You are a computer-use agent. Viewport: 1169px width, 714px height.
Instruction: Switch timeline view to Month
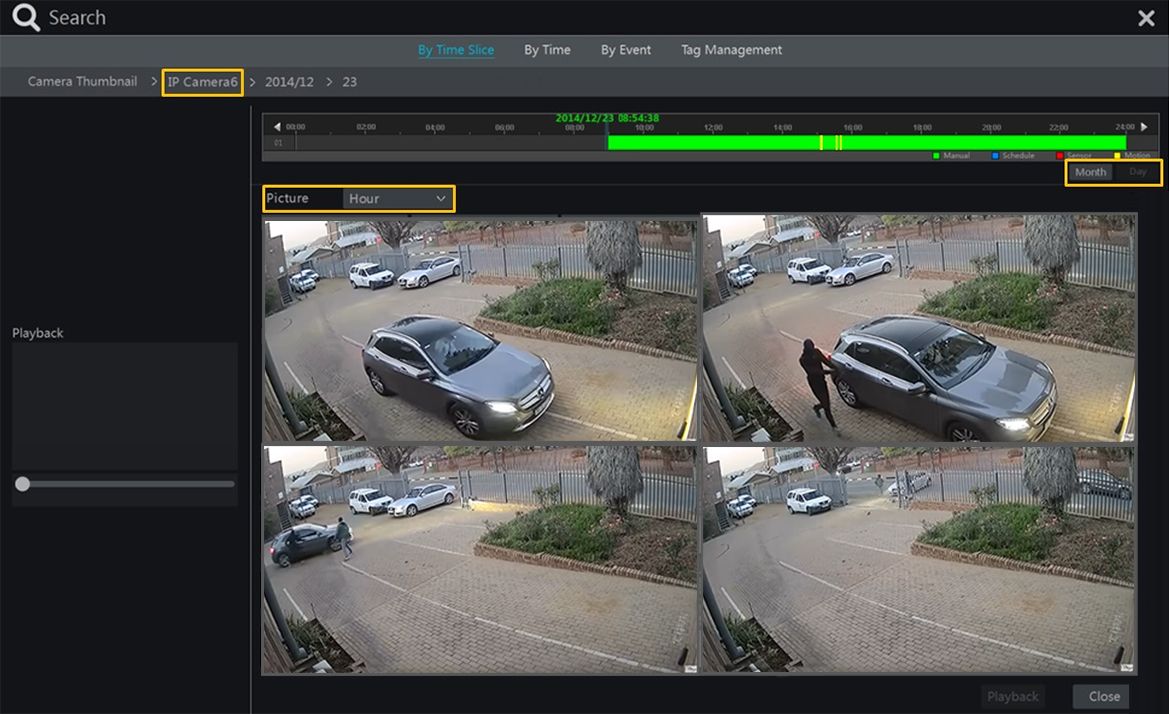(x=1090, y=172)
